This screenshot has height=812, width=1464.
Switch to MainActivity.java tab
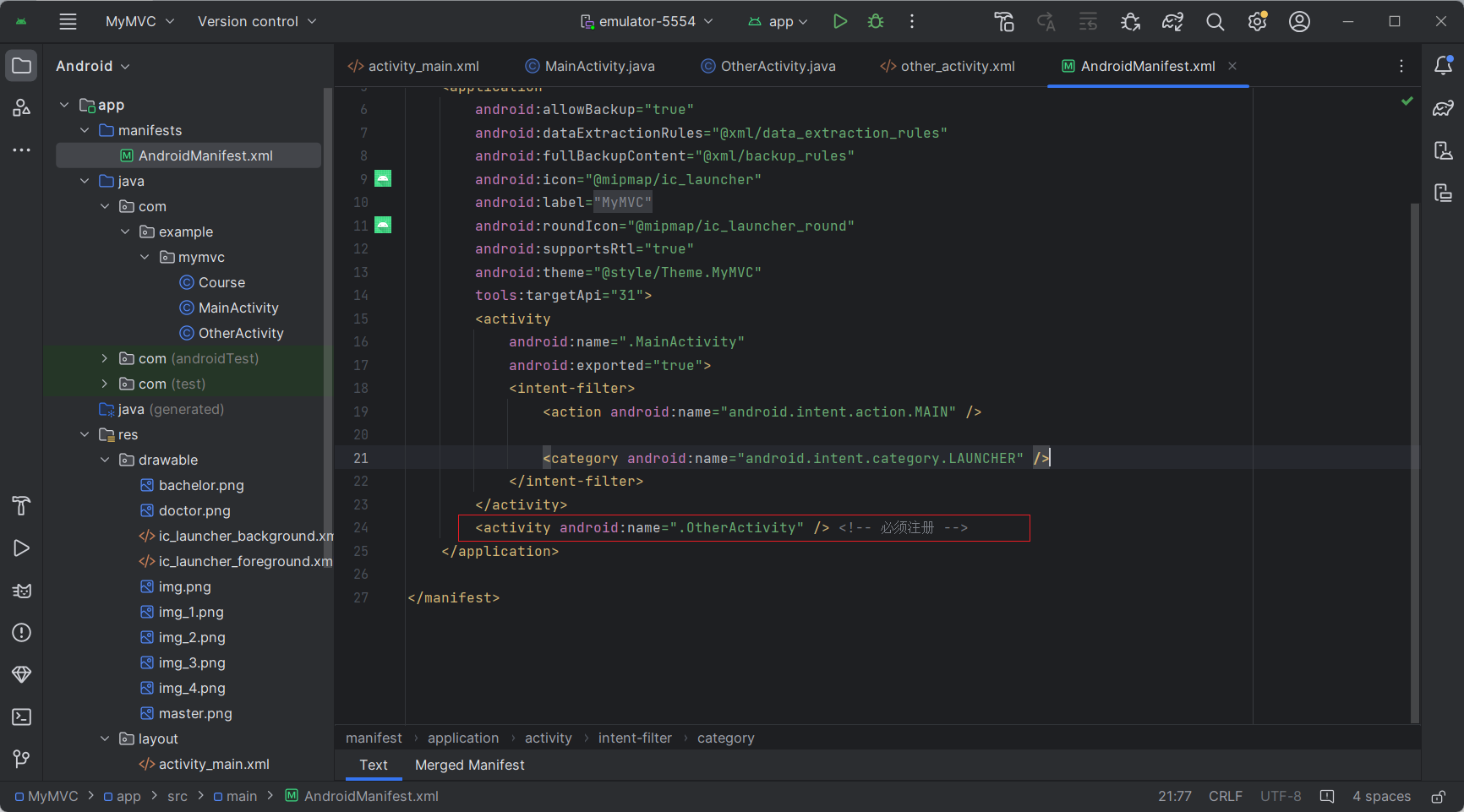[590, 66]
